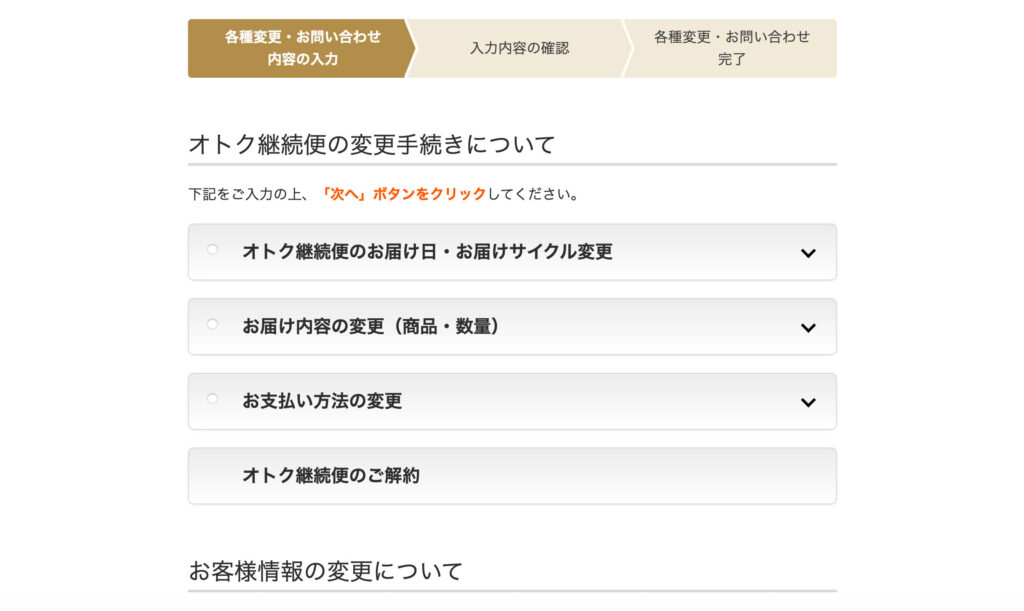Click the 内容の入力 progress step
This screenshot has width=1024, height=611.
pyautogui.click(x=302, y=48)
